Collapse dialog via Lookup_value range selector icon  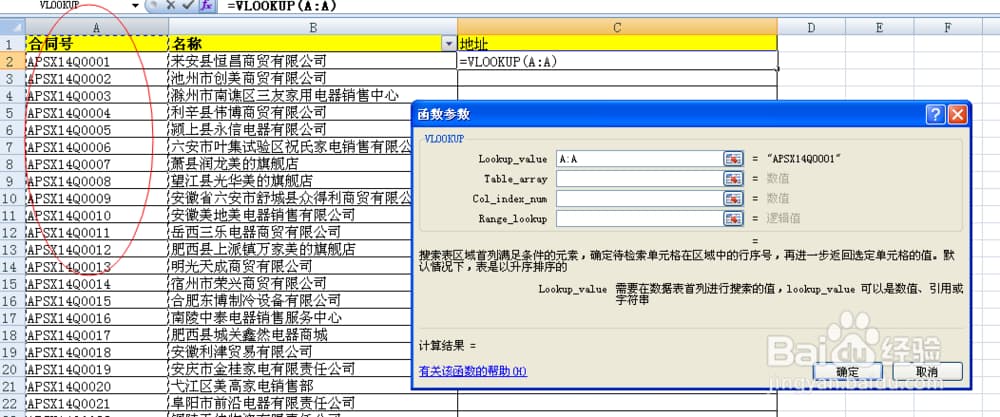point(733,159)
